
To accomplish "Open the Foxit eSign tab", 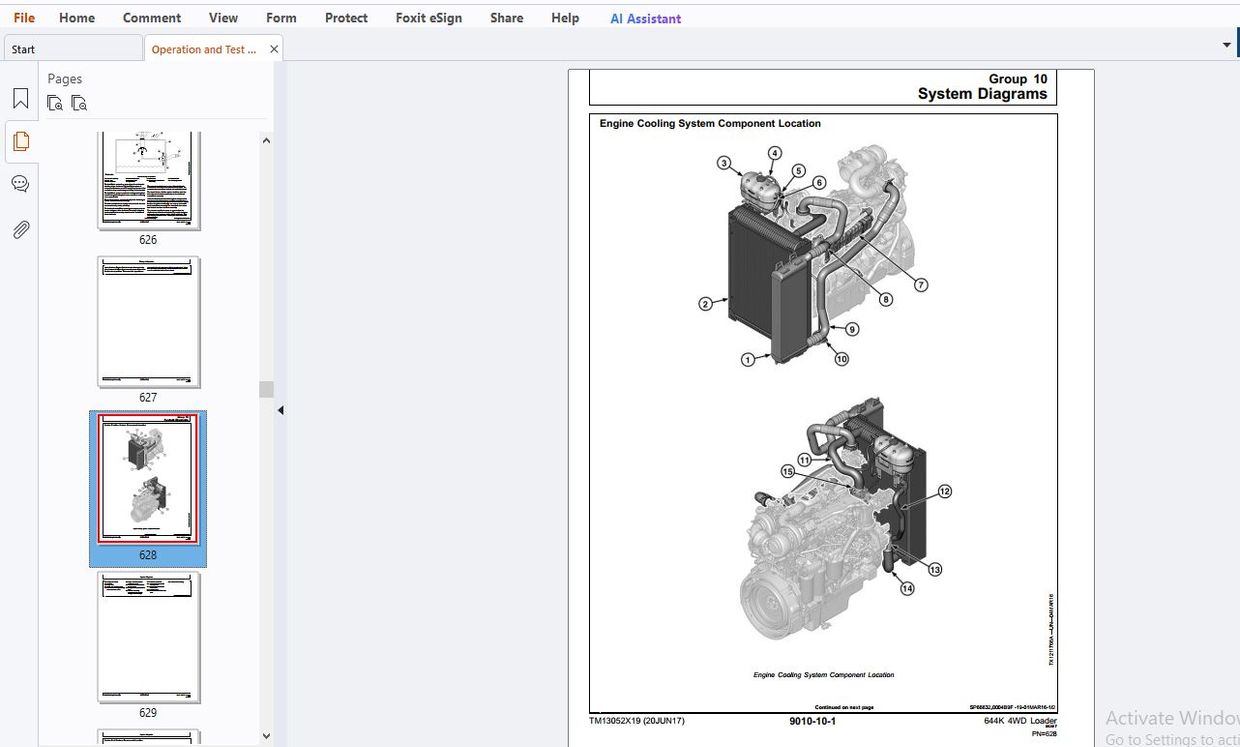I will [x=429, y=18].
